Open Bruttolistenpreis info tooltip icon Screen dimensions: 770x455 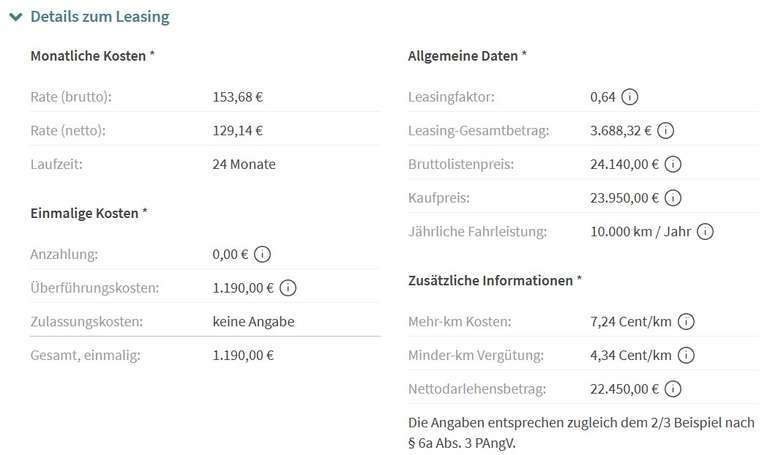tap(673, 164)
